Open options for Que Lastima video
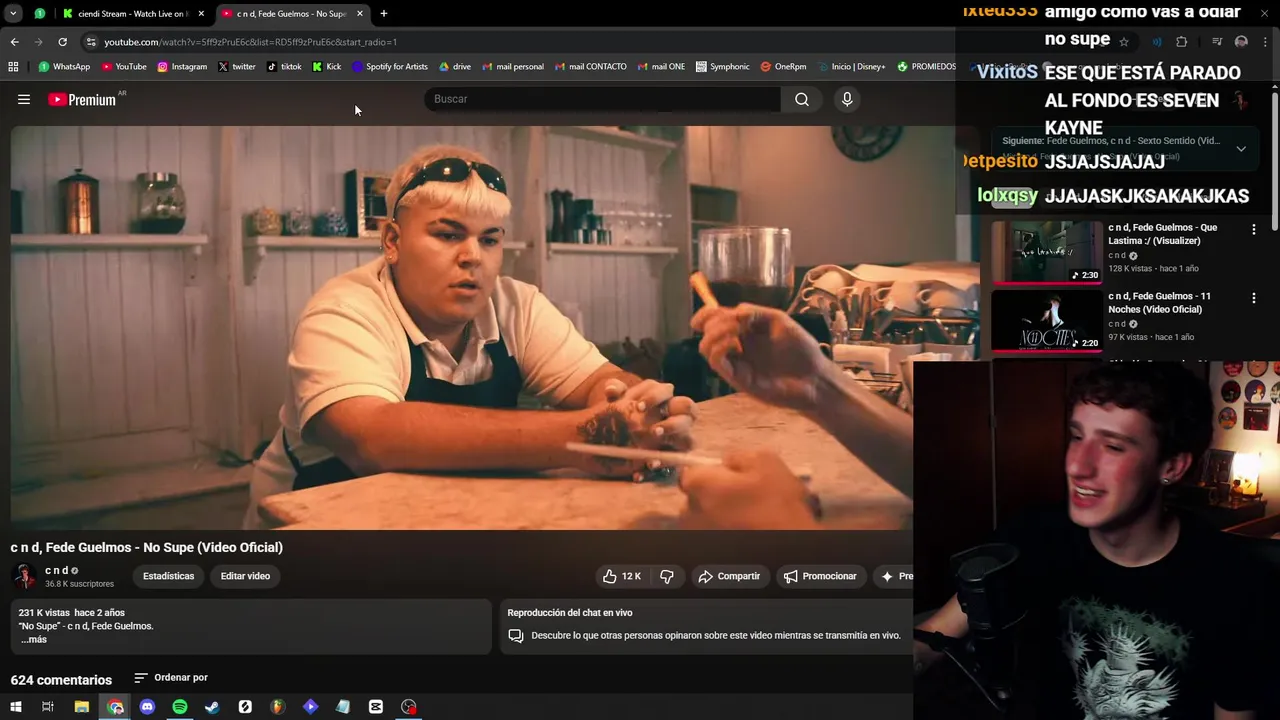This screenshot has width=1280, height=720. pyautogui.click(x=1254, y=229)
